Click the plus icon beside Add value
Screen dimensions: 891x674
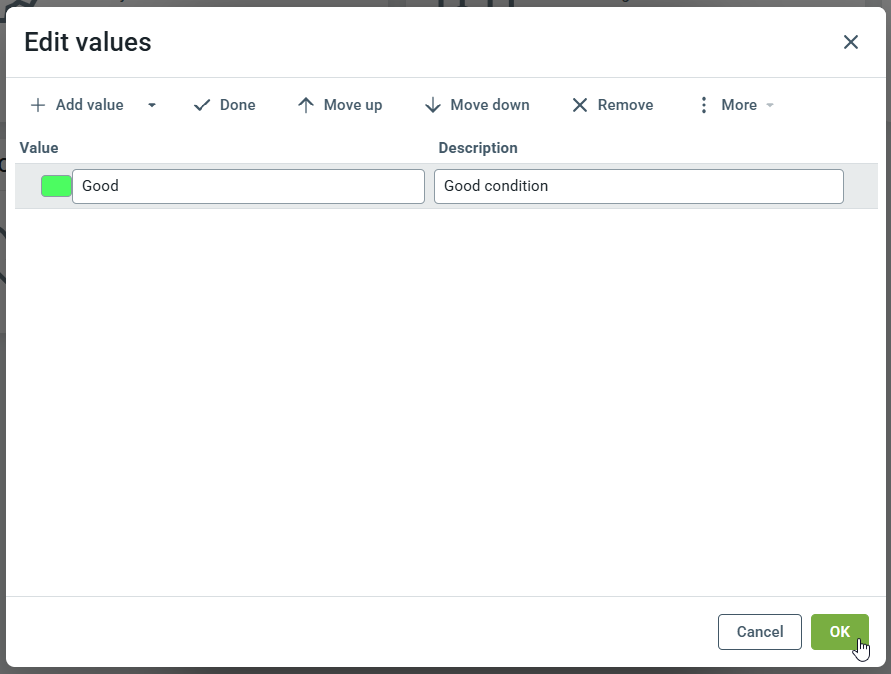pyautogui.click(x=38, y=105)
